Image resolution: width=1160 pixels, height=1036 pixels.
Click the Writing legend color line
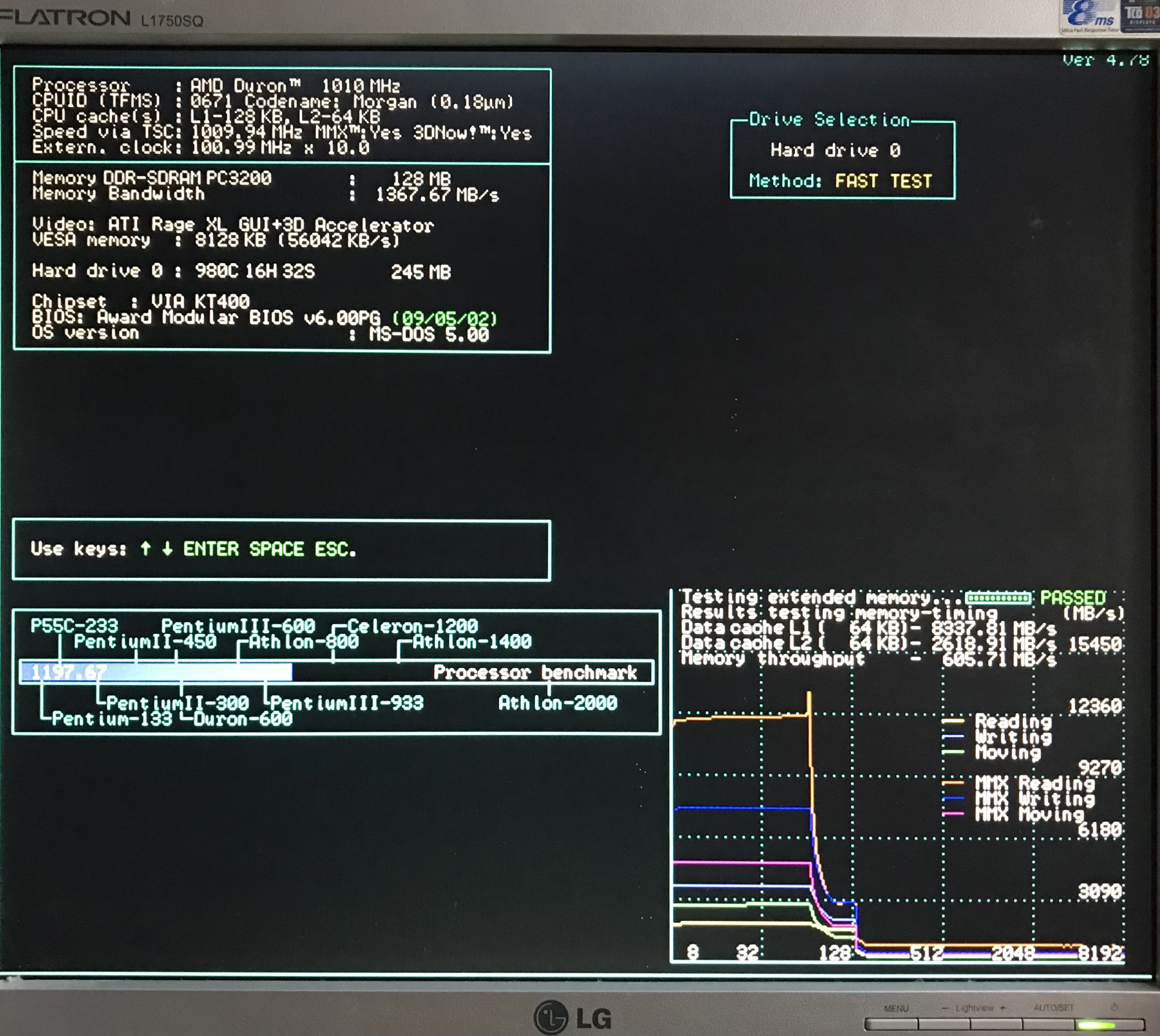click(x=952, y=736)
